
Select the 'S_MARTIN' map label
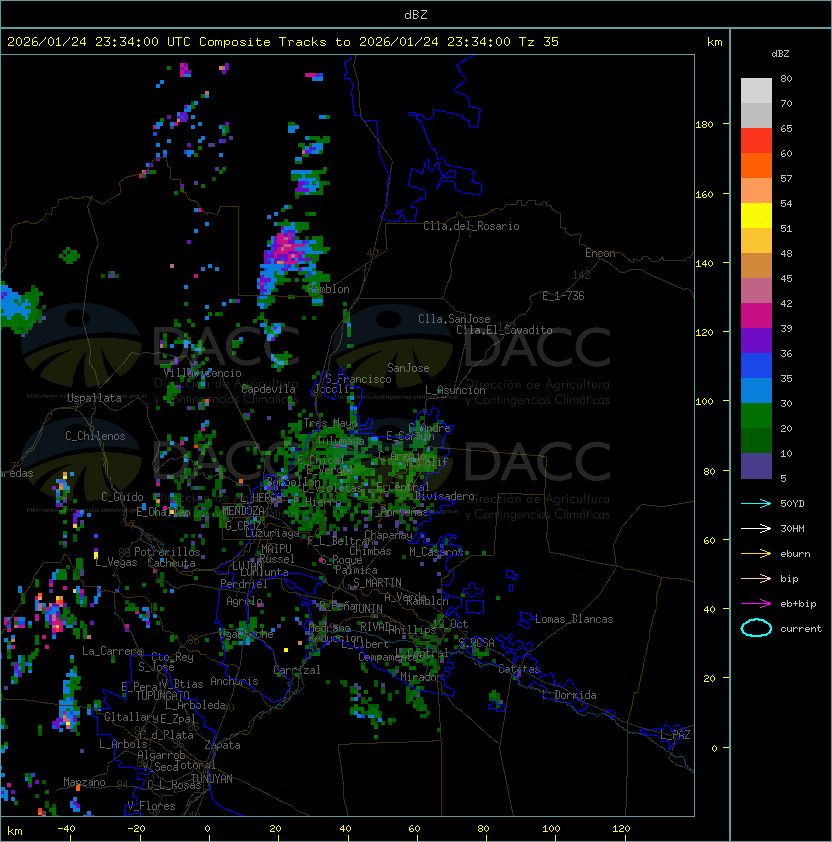coord(377,583)
